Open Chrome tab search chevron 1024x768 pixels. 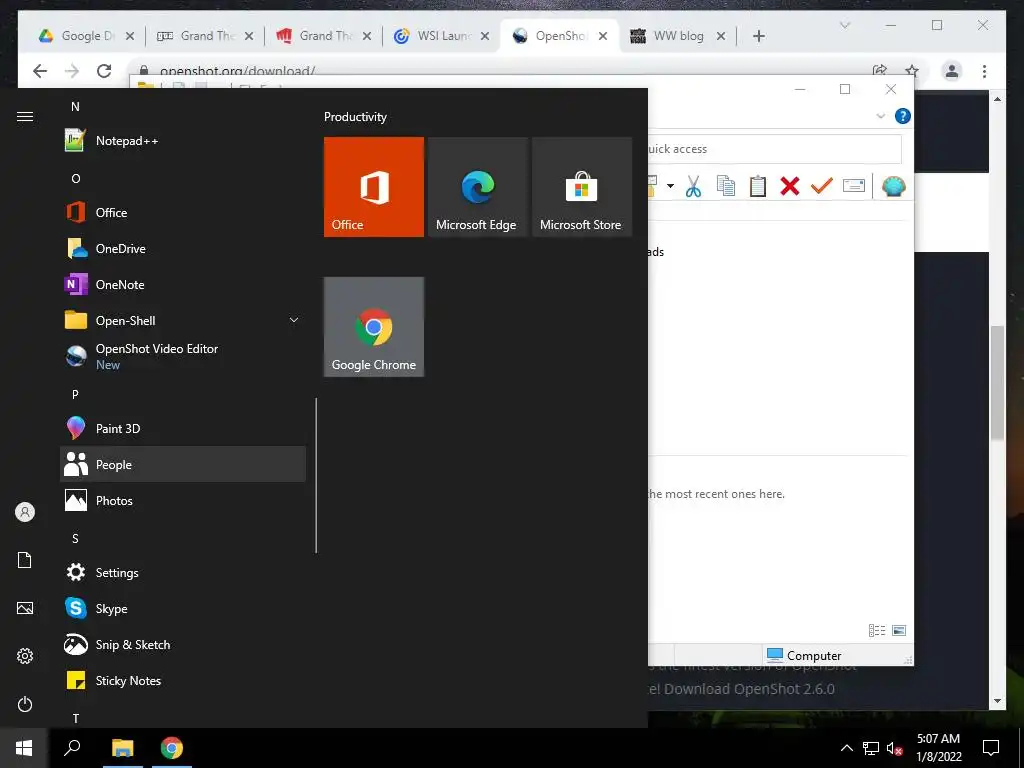pos(844,25)
